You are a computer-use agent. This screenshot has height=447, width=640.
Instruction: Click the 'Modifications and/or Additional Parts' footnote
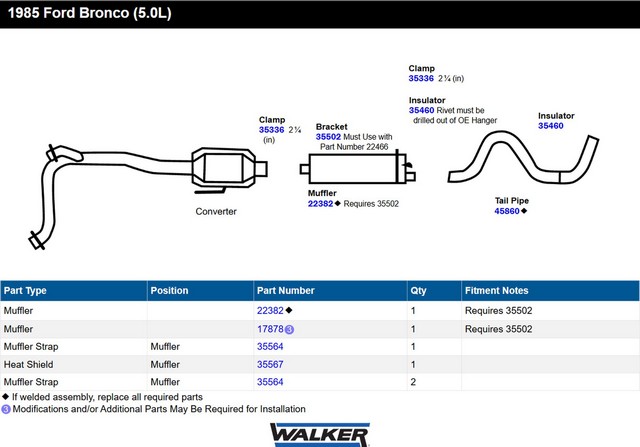(x=159, y=409)
